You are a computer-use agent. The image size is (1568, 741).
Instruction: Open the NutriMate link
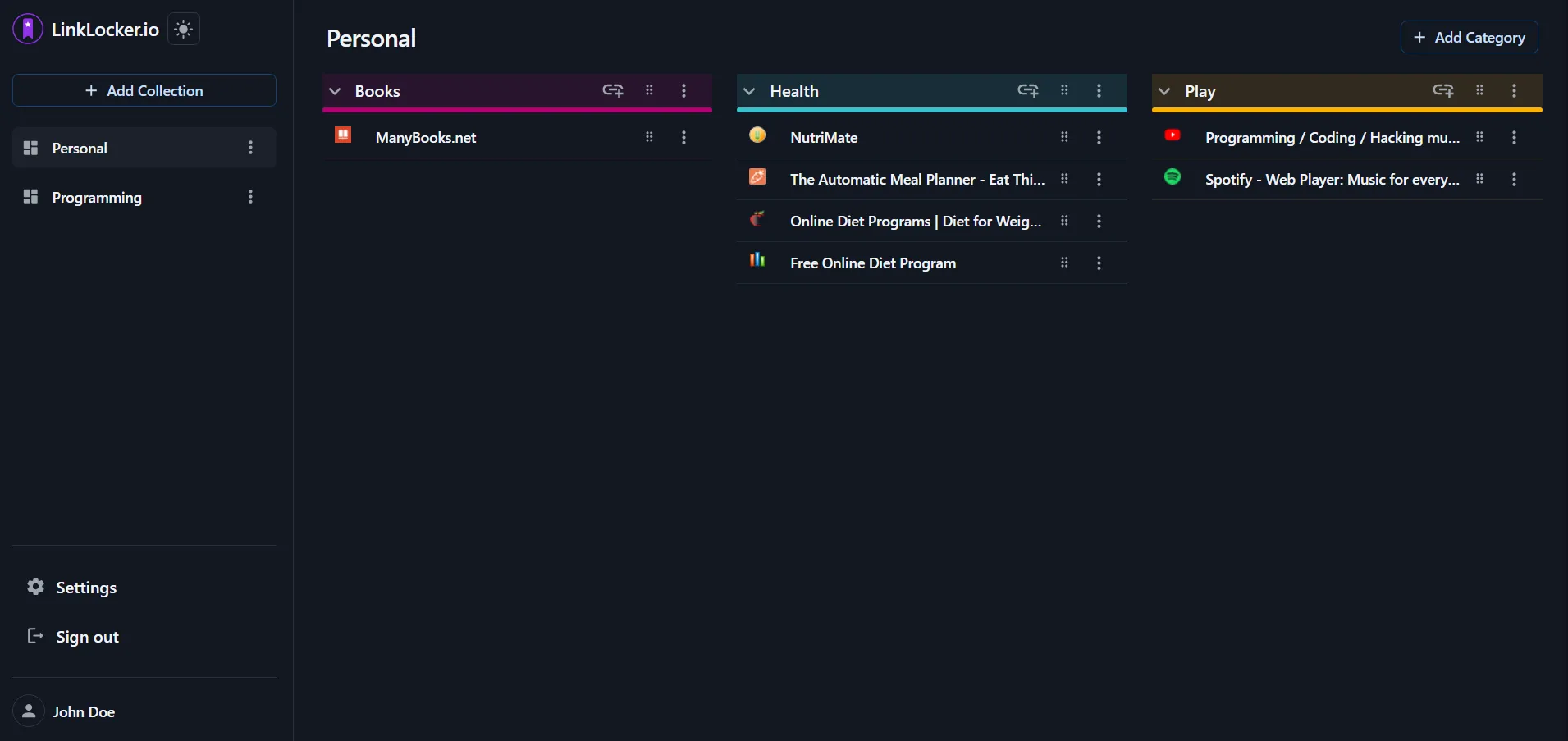click(x=824, y=138)
